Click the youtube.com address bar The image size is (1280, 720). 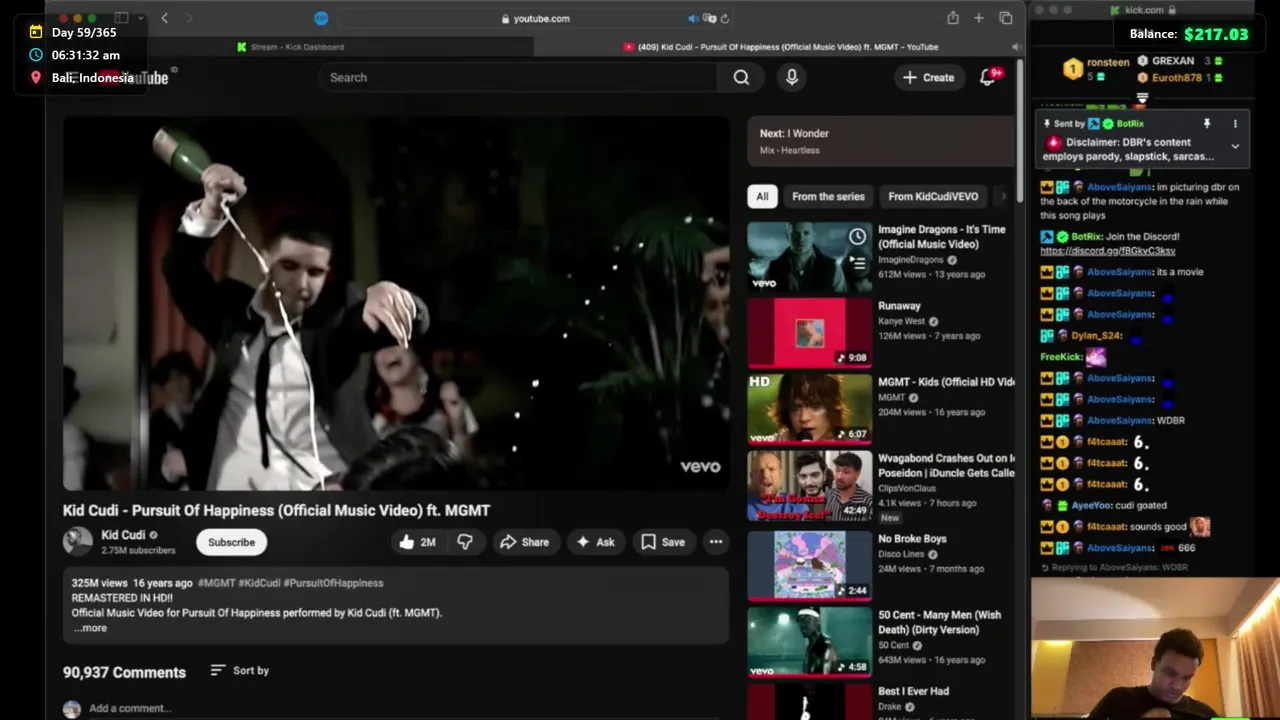click(535, 18)
